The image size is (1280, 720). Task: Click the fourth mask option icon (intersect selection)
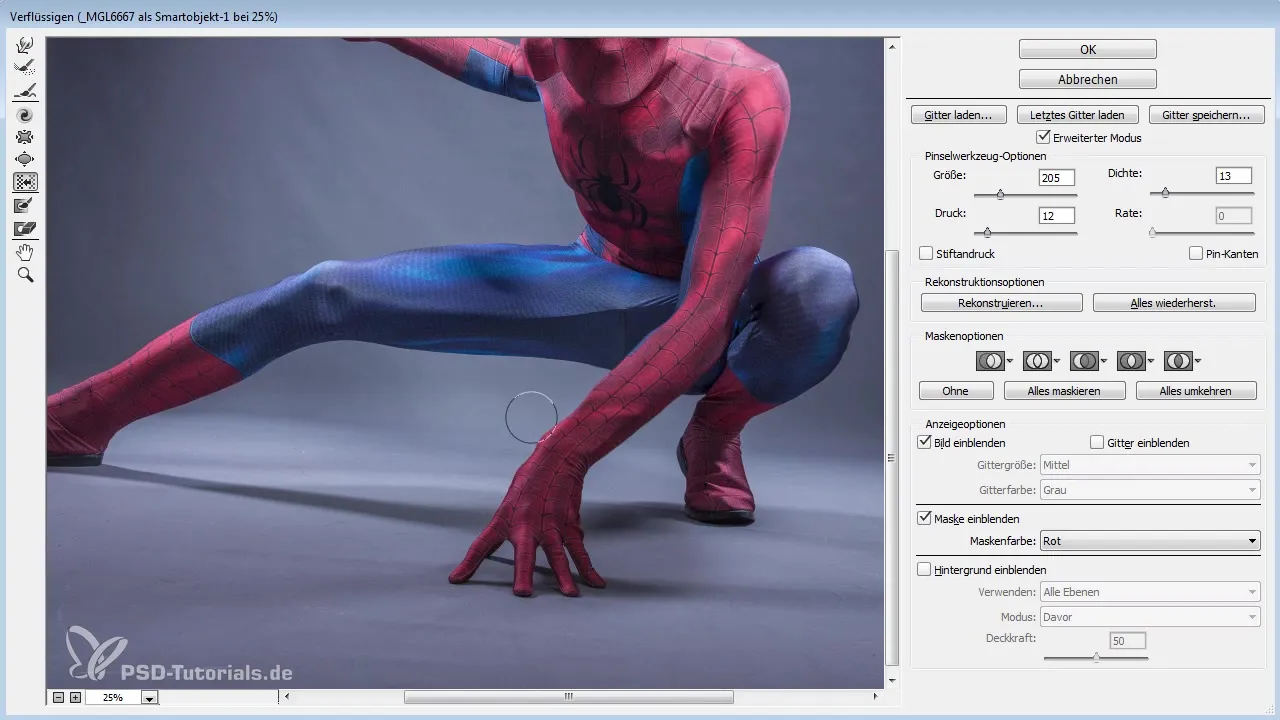click(x=1131, y=361)
